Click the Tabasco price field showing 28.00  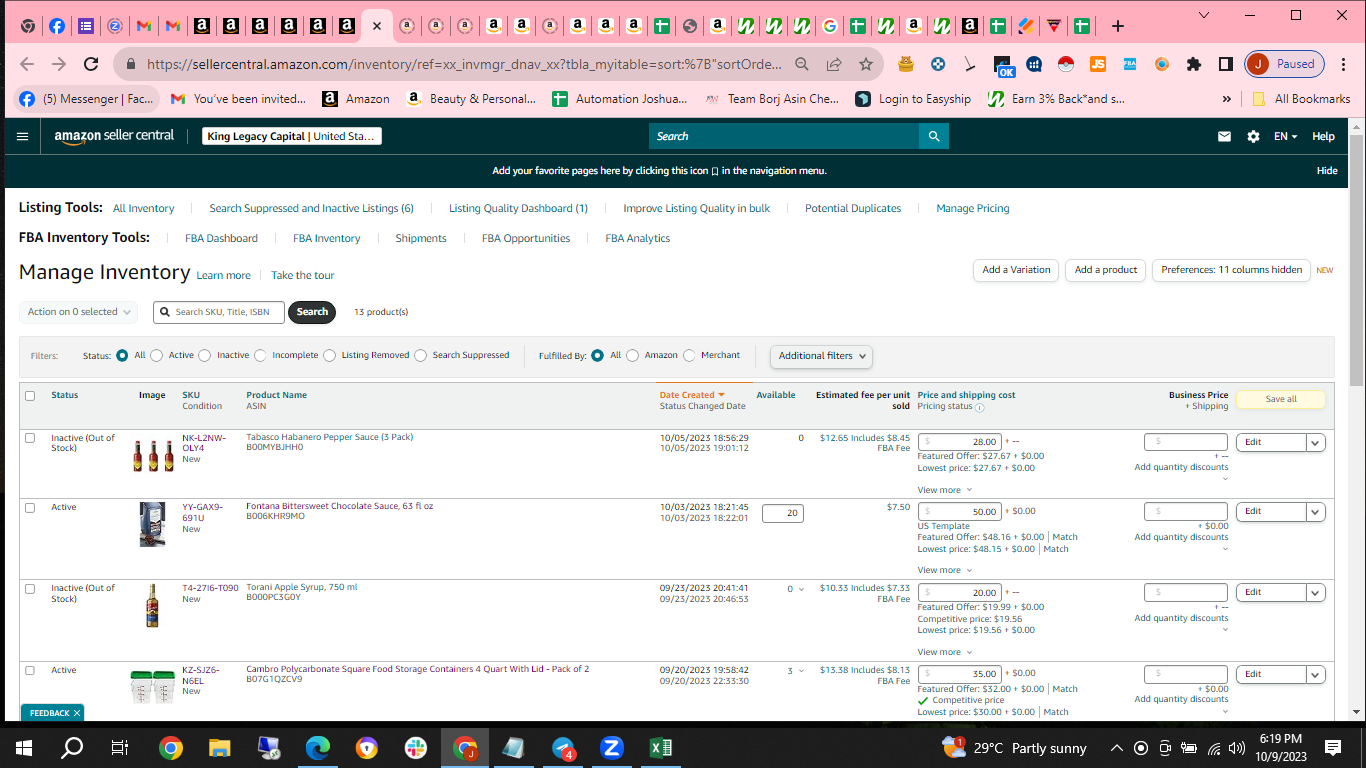click(959, 442)
